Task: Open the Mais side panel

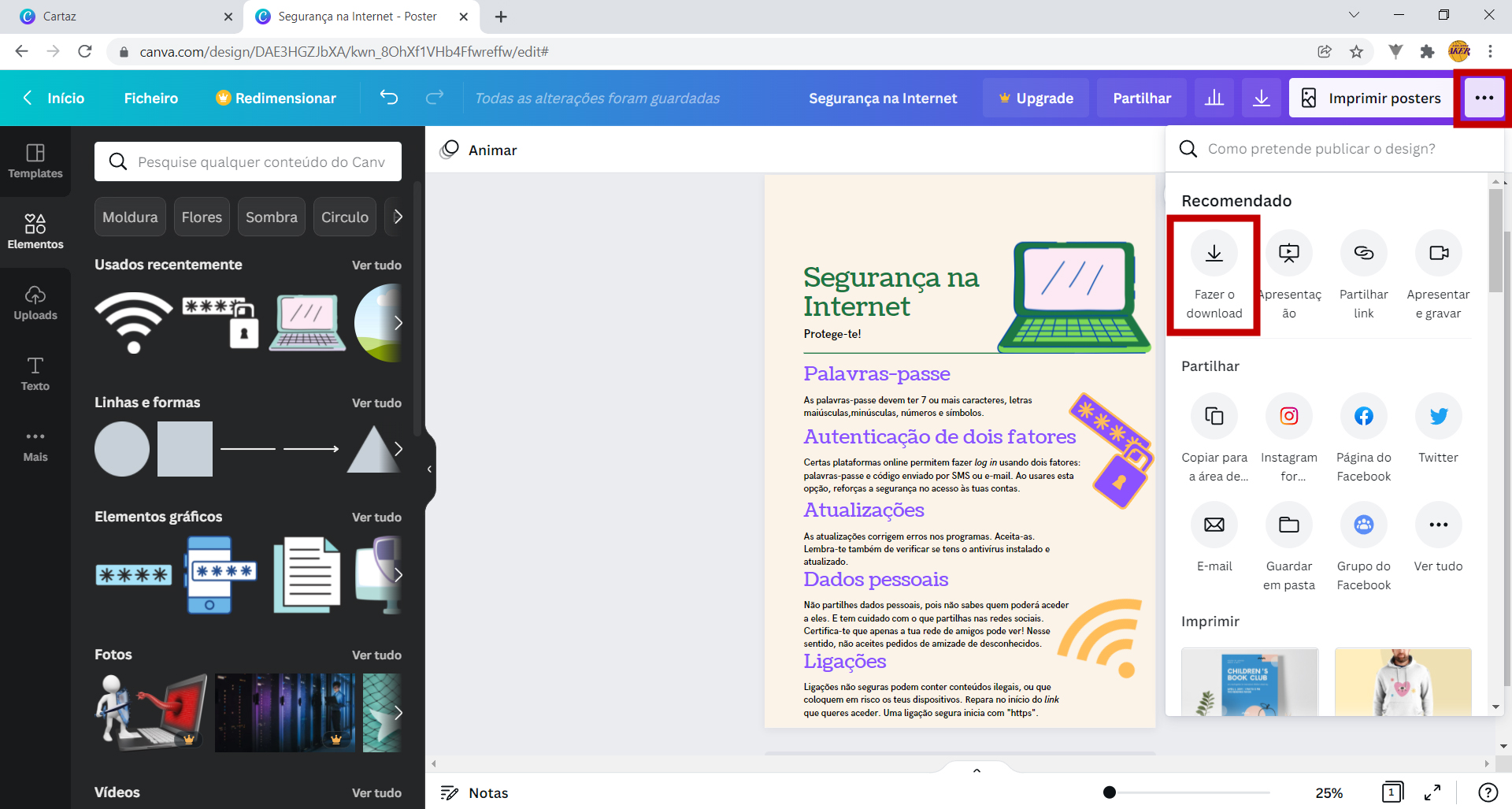Action: click(x=35, y=445)
